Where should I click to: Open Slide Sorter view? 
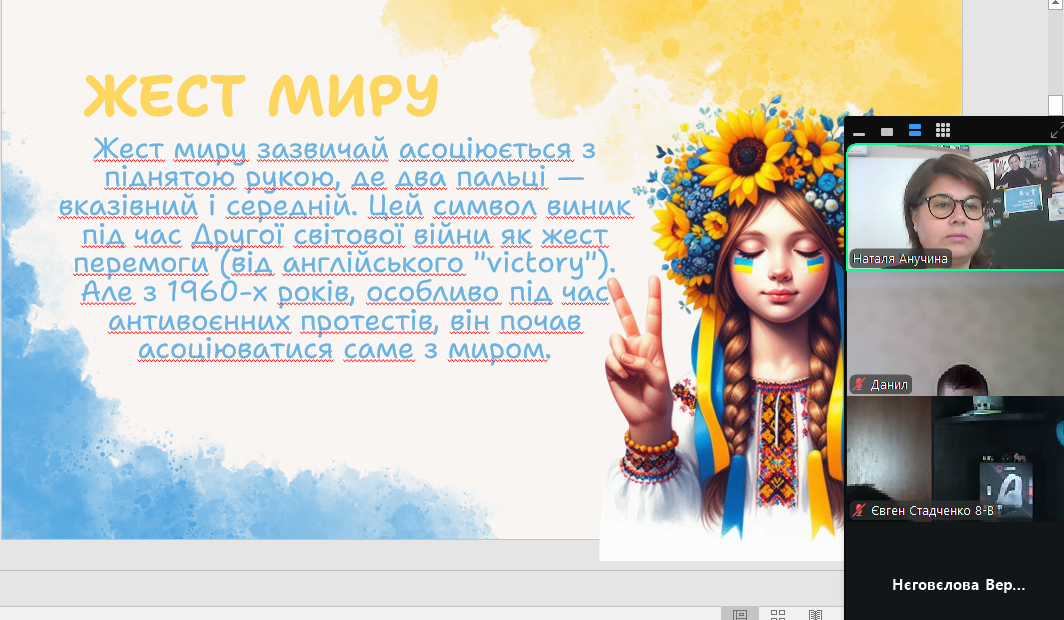click(x=778, y=614)
